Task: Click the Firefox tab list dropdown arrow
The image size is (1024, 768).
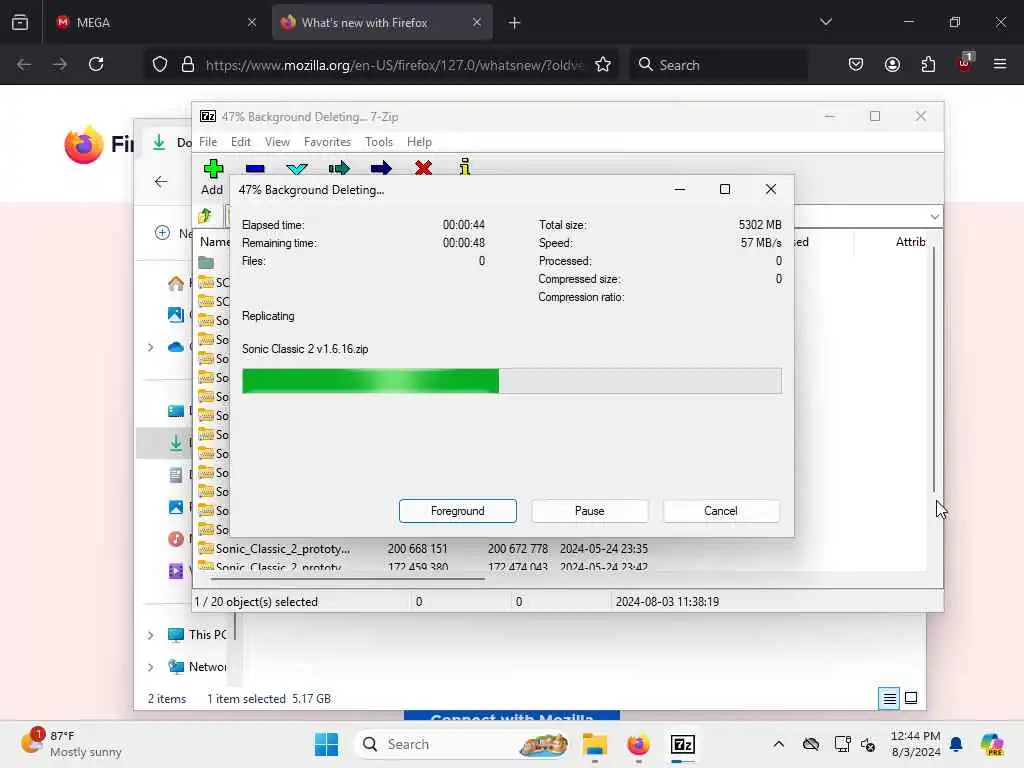Action: (825, 22)
